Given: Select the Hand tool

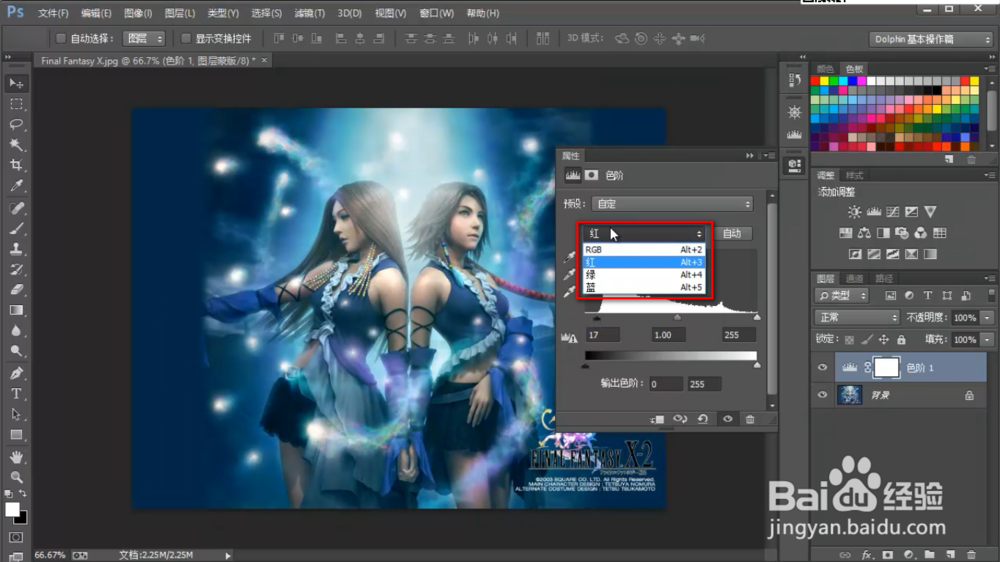Looking at the screenshot, I should pyautogui.click(x=16, y=457).
